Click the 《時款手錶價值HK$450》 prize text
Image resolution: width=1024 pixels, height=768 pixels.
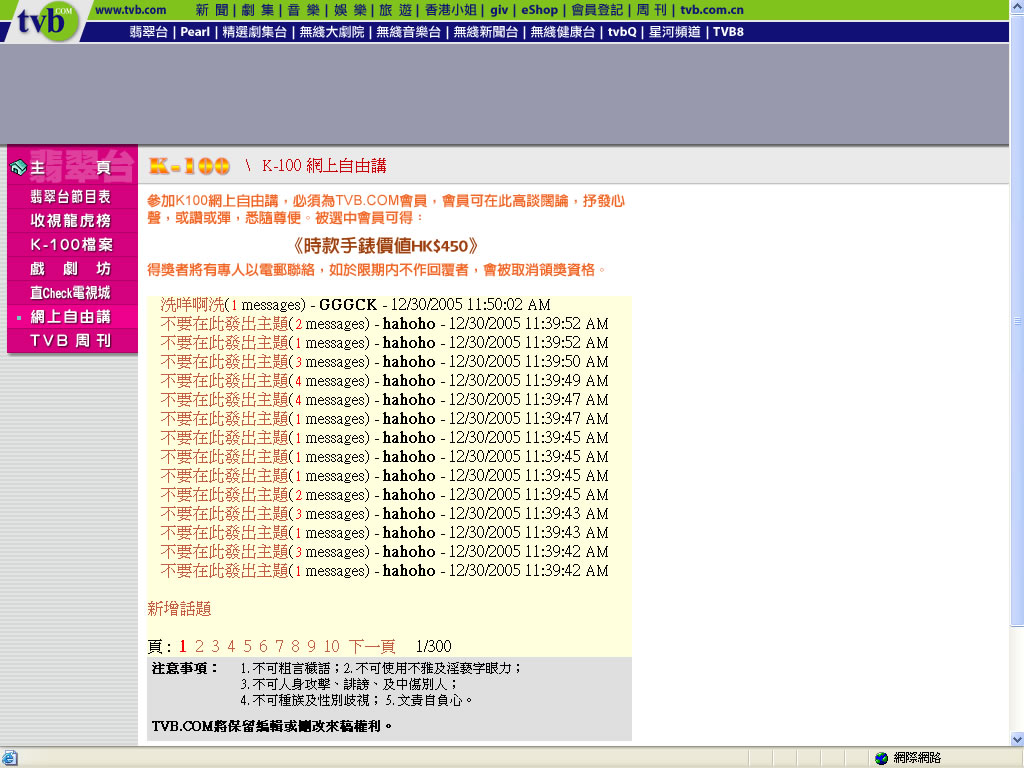[386, 246]
